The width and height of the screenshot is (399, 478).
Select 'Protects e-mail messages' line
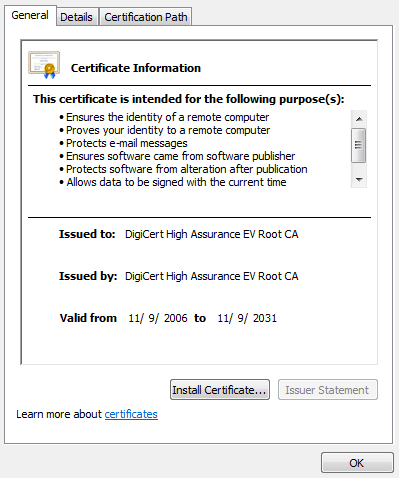123,143
